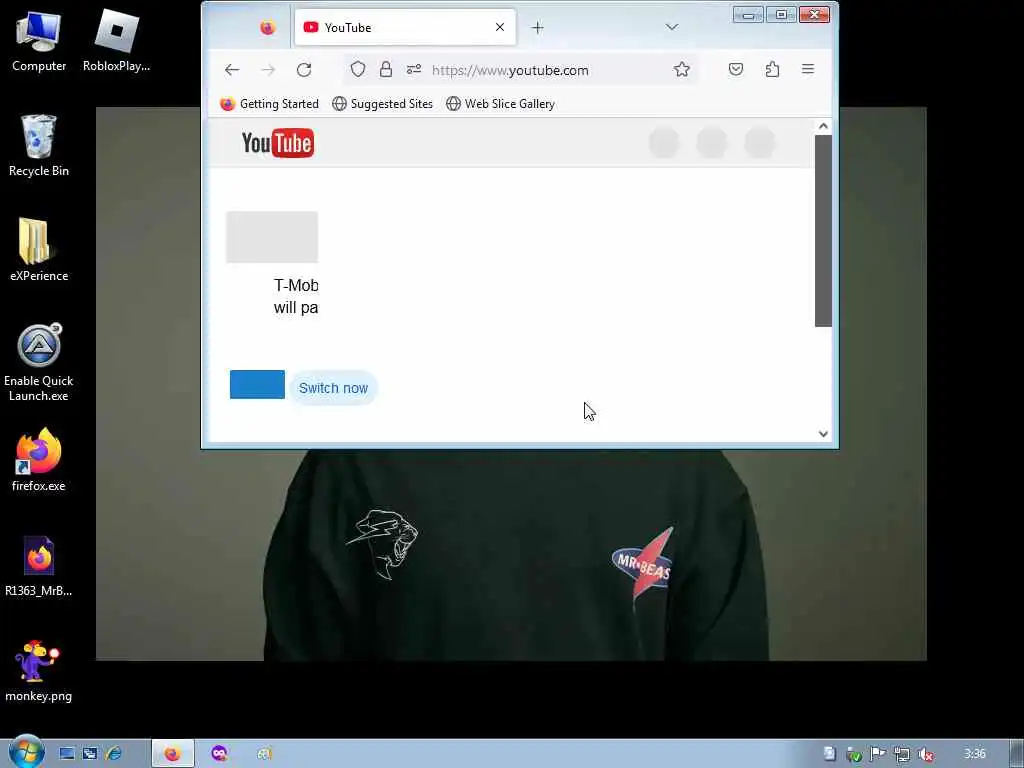Image resolution: width=1024 pixels, height=768 pixels.
Task: Select the Recycle Bin icon
Action: point(39,146)
